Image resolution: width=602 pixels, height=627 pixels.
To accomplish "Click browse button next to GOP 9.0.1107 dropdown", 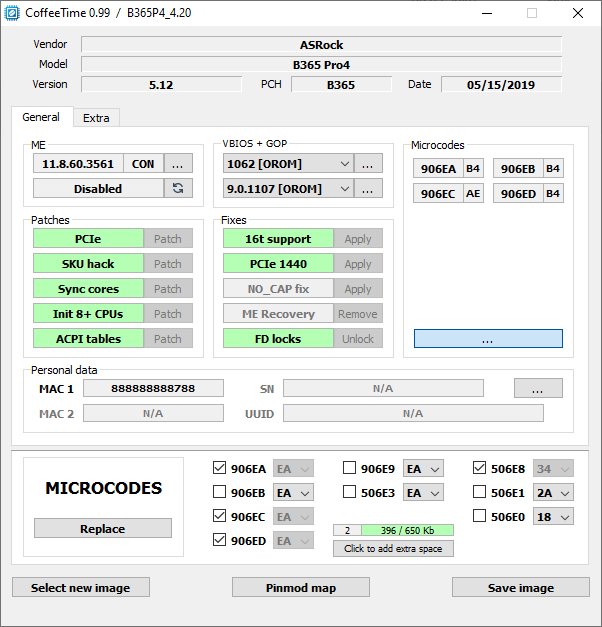I will pyautogui.click(x=368, y=188).
